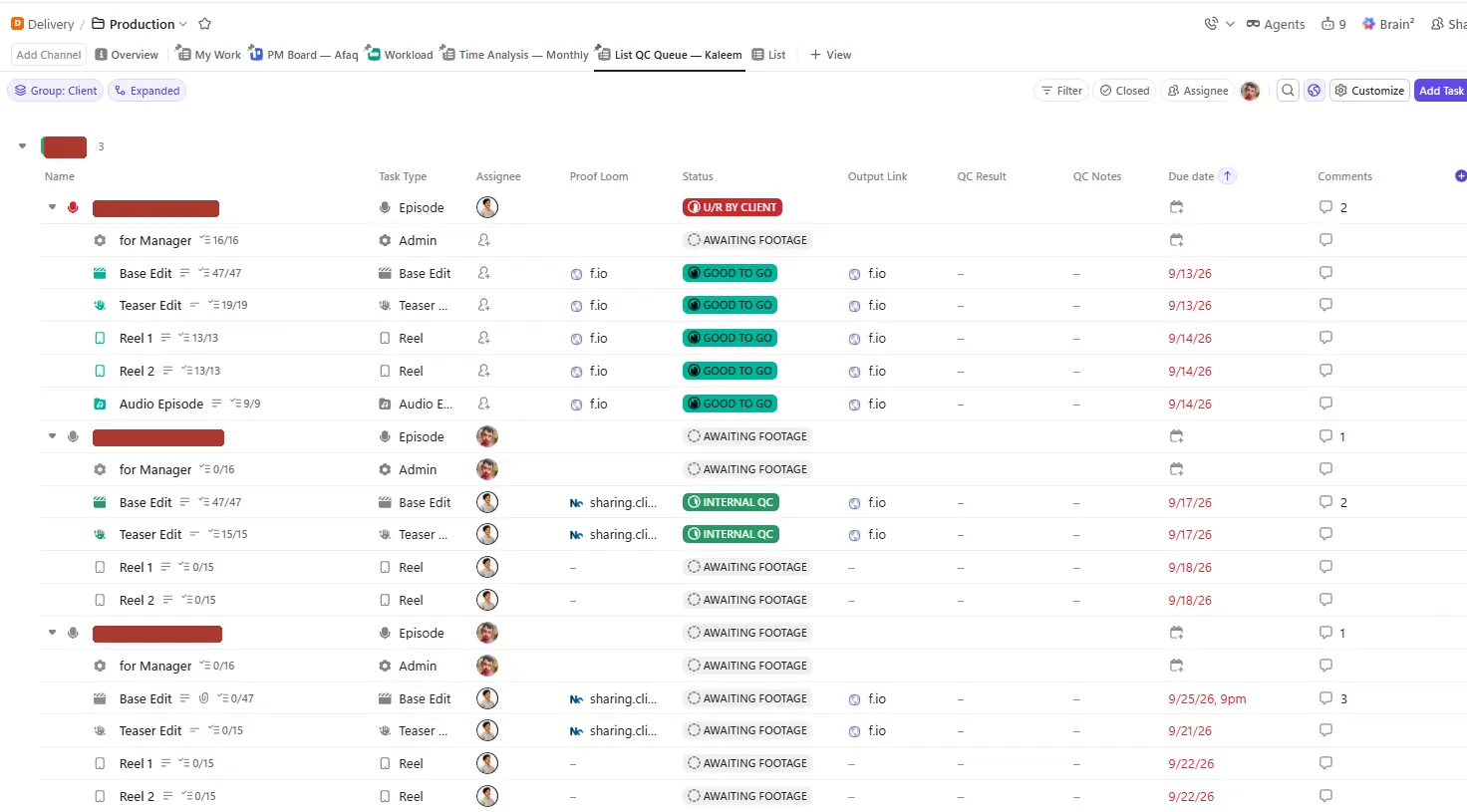The image size is (1467, 812).
Task: Favorite Production with the star icon
Action: pyautogui.click(x=204, y=24)
